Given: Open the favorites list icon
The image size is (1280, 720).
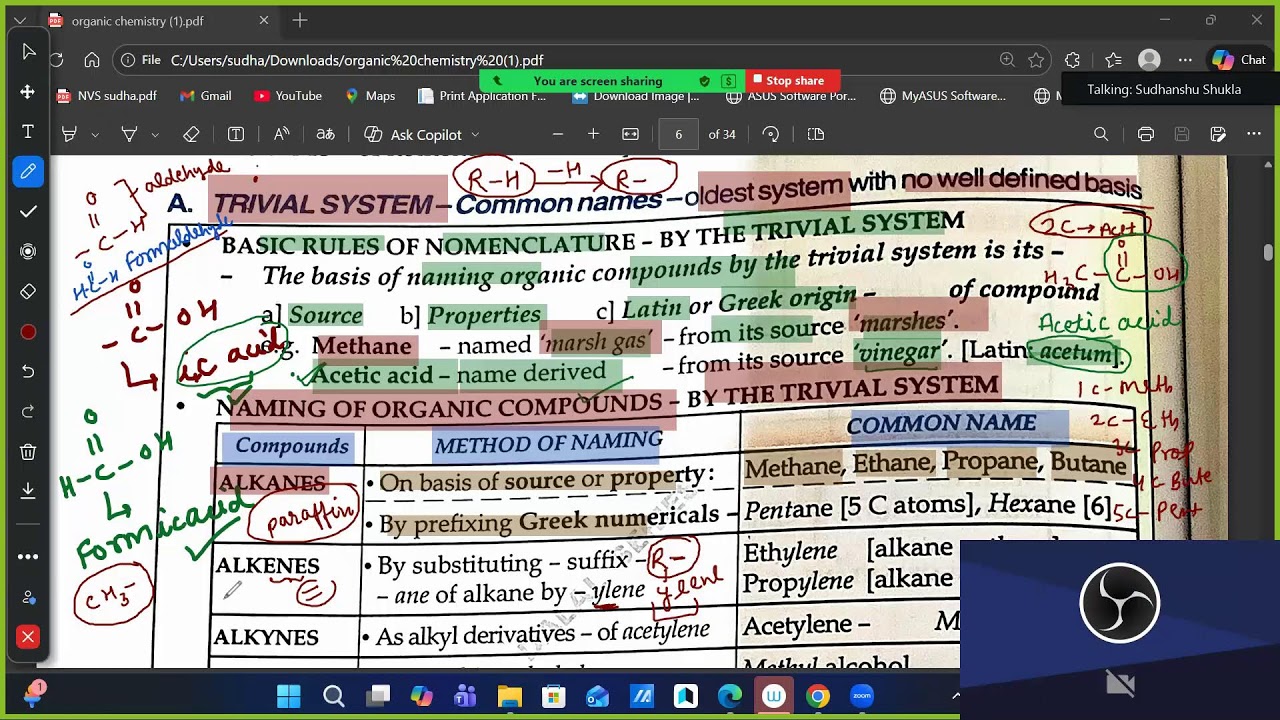Looking at the screenshot, I should tap(1113, 60).
